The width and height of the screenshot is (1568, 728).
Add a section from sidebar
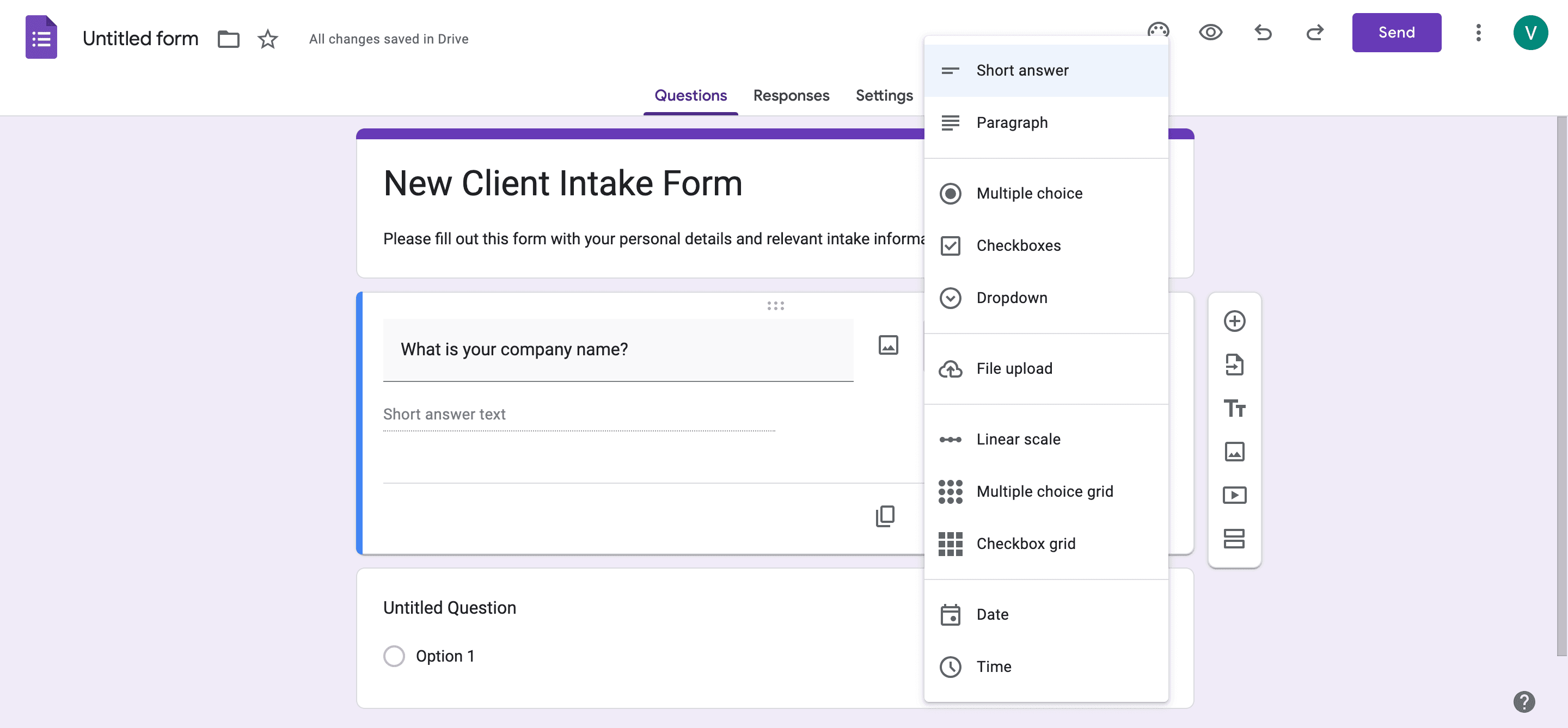coord(1234,538)
